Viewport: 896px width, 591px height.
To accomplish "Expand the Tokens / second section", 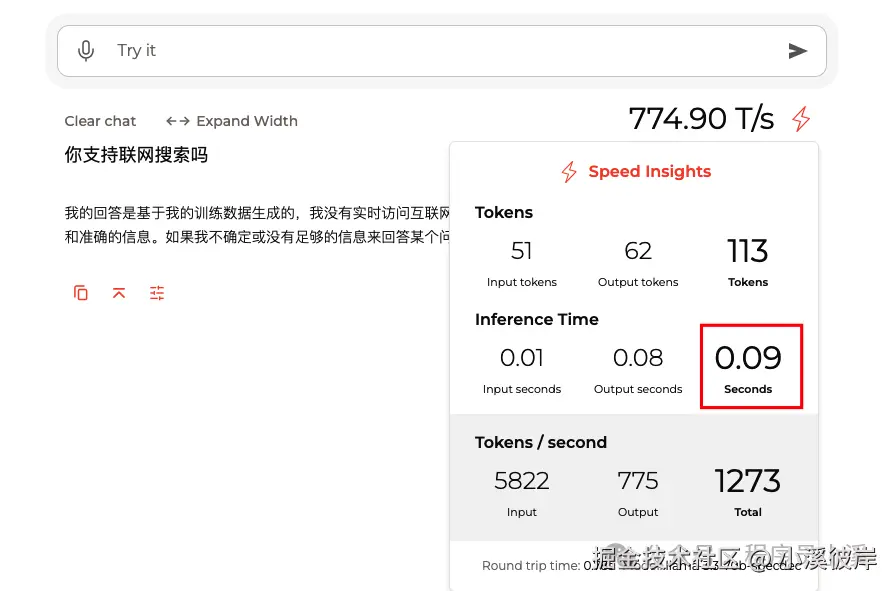I will 541,442.
